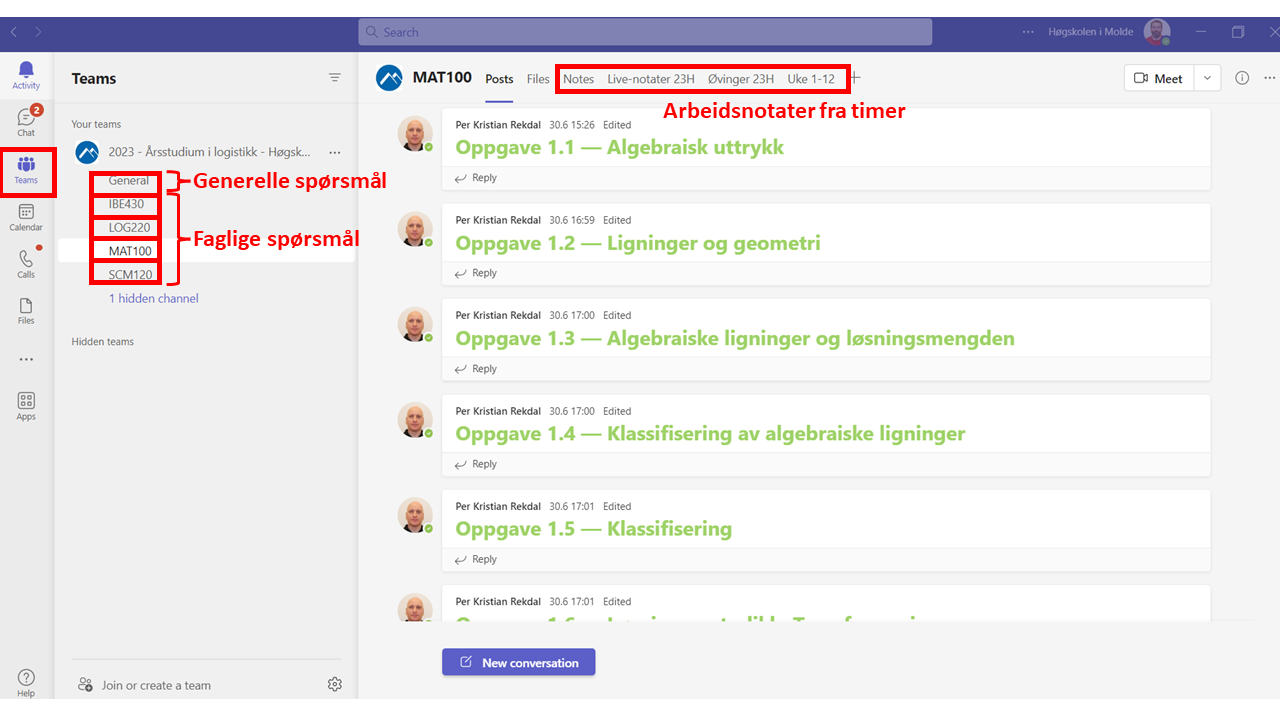This screenshot has width=1280, height=720.
Task: Click the Search box
Action: click(645, 32)
